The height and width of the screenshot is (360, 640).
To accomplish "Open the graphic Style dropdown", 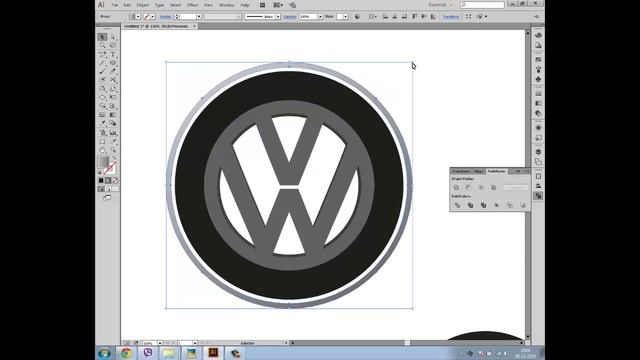I will tap(346, 16).
